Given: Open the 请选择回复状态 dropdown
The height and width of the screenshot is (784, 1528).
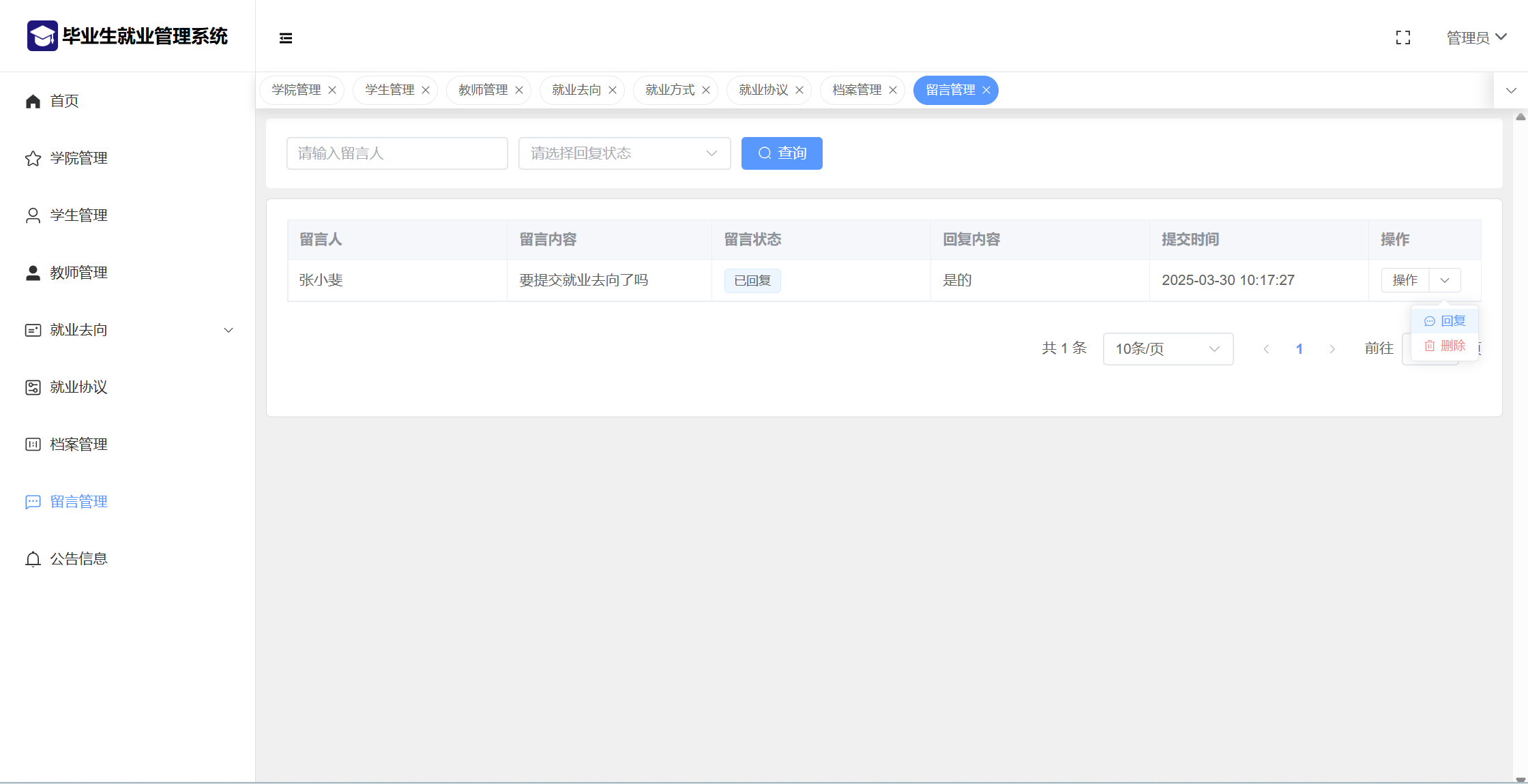Looking at the screenshot, I should [x=624, y=153].
